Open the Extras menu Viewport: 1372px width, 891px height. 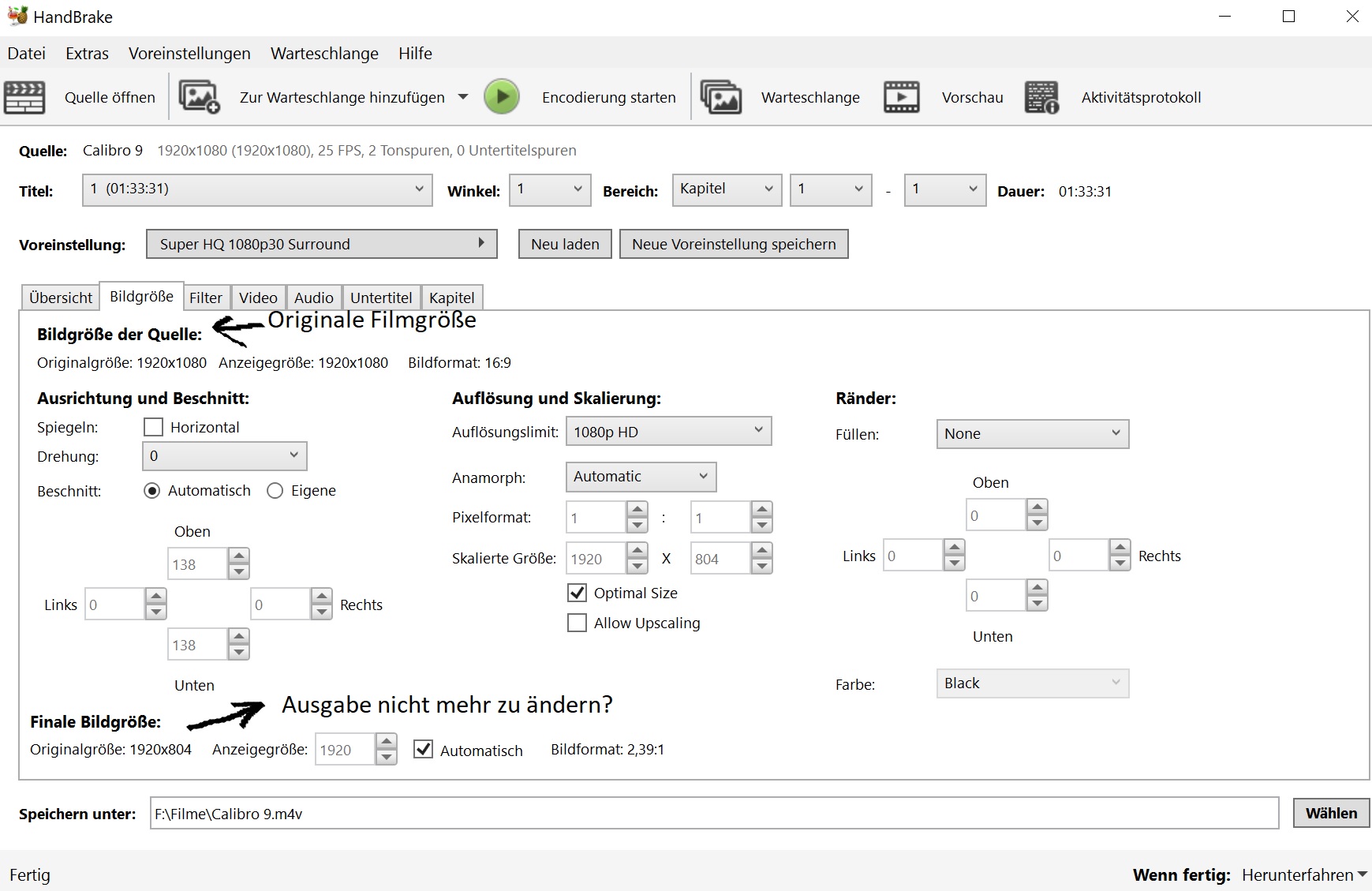click(87, 54)
